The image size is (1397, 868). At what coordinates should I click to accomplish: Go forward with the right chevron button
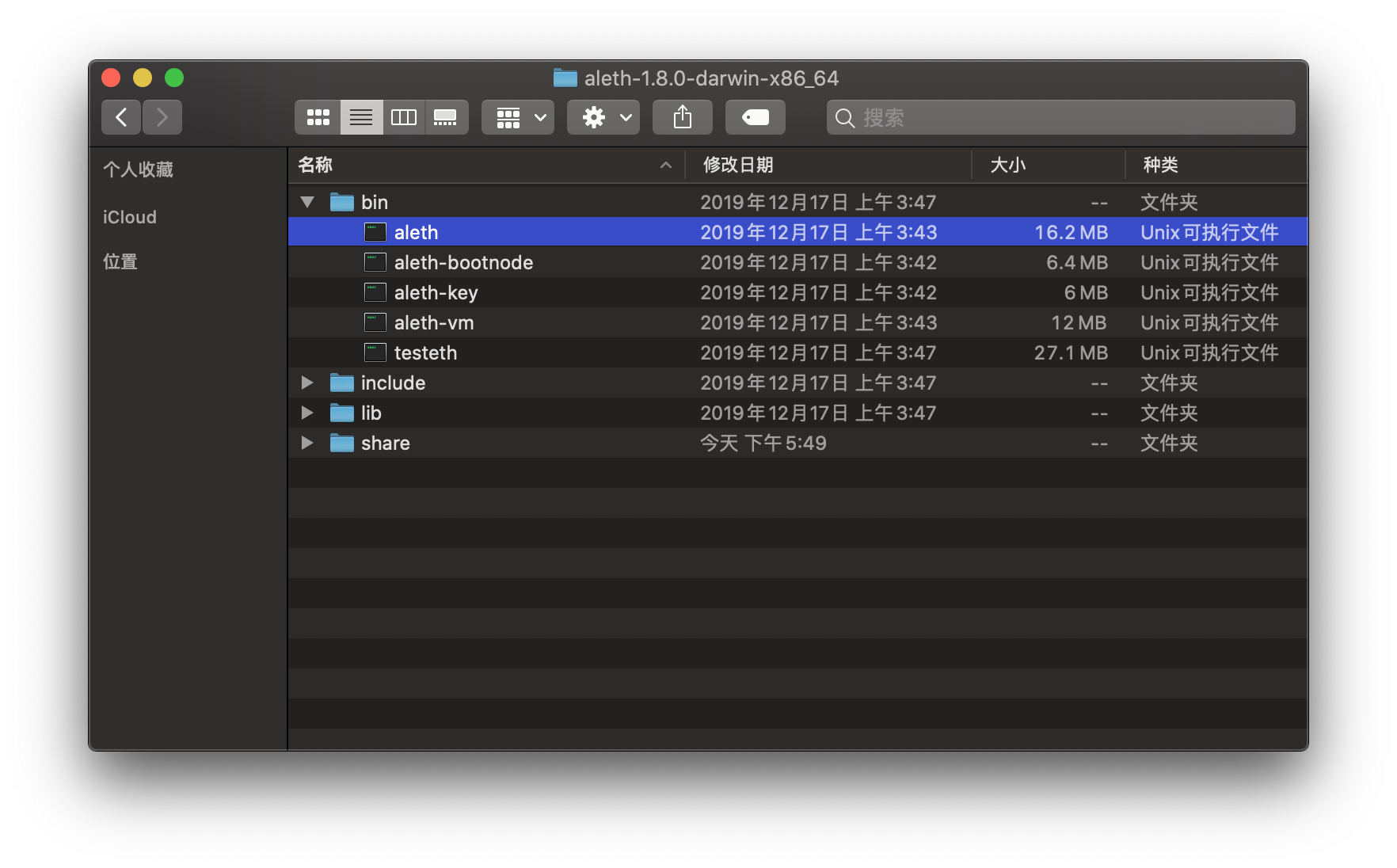tap(162, 117)
